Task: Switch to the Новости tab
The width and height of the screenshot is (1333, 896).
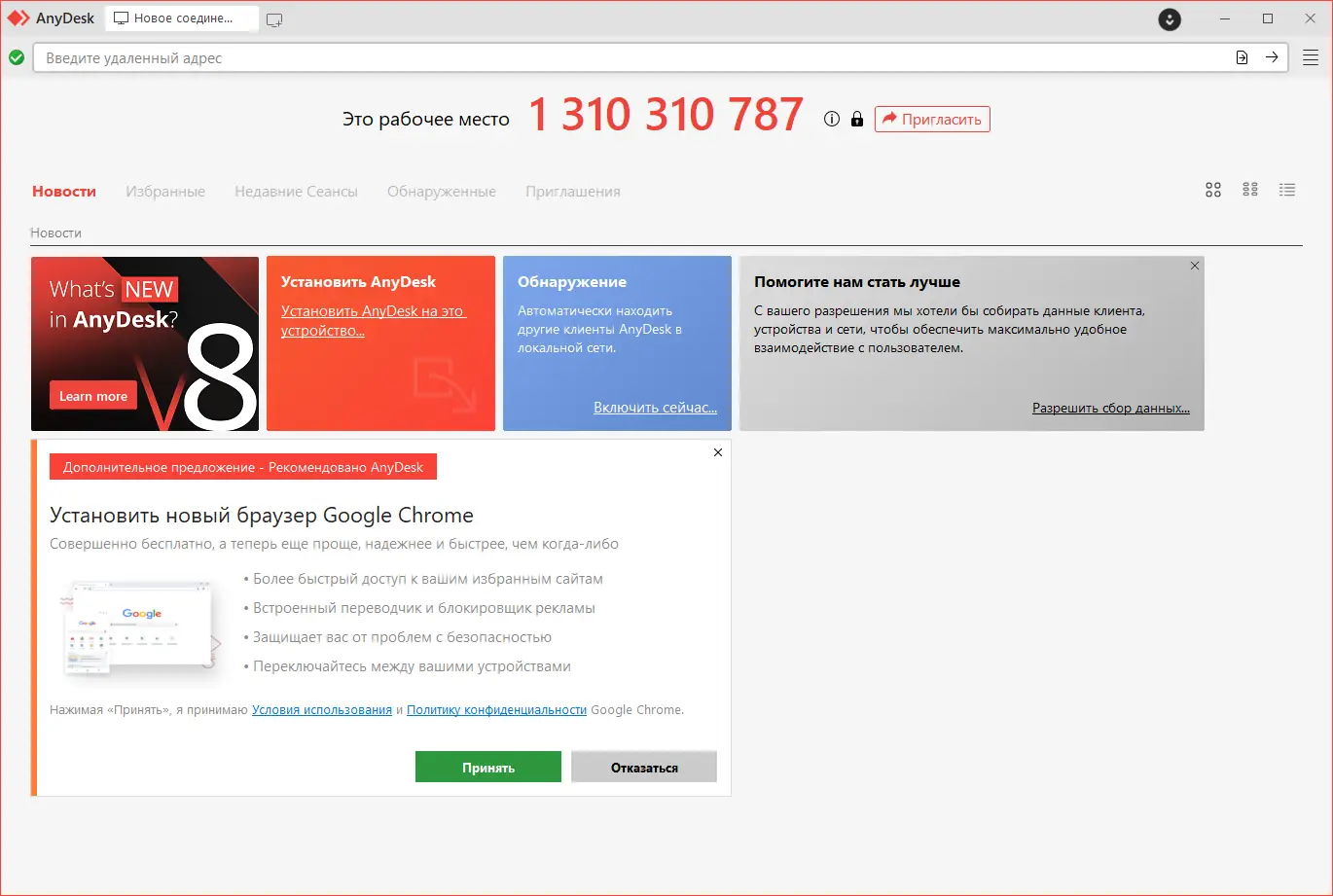Action: pyautogui.click(x=64, y=192)
